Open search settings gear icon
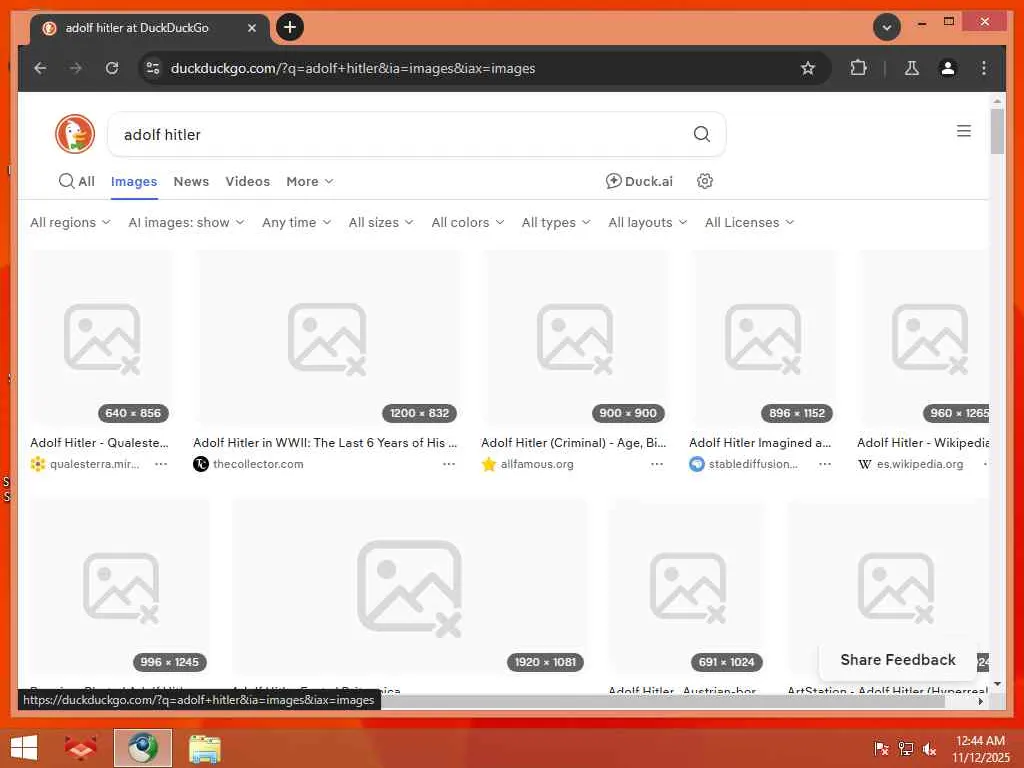 [705, 181]
